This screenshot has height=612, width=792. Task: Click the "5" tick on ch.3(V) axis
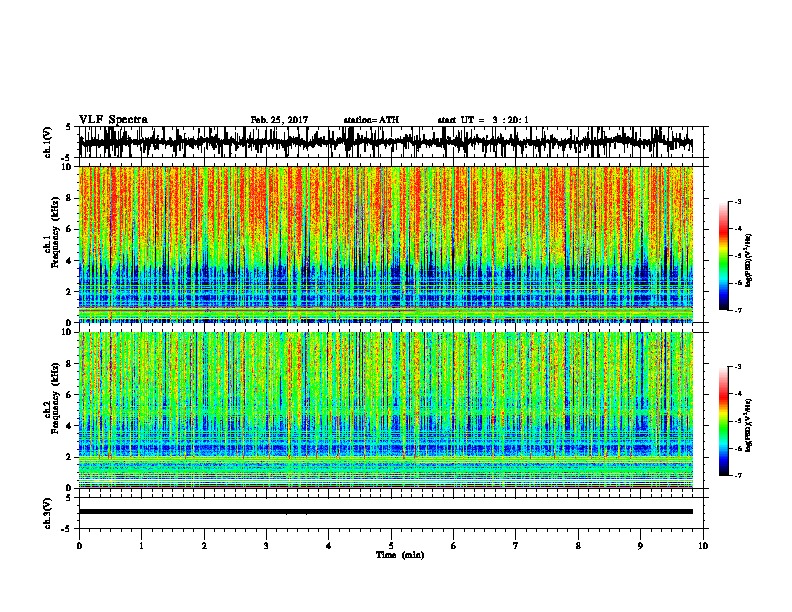tap(68, 498)
